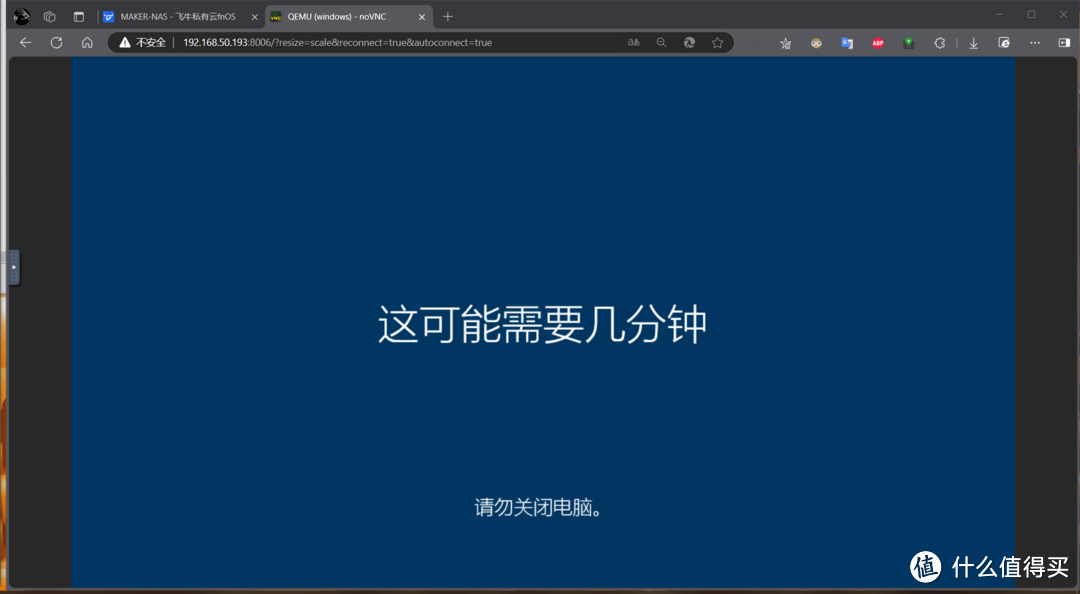Open the Copilot icon in the address bar
Viewport: 1080px width, 594px height.
(689, 42)
